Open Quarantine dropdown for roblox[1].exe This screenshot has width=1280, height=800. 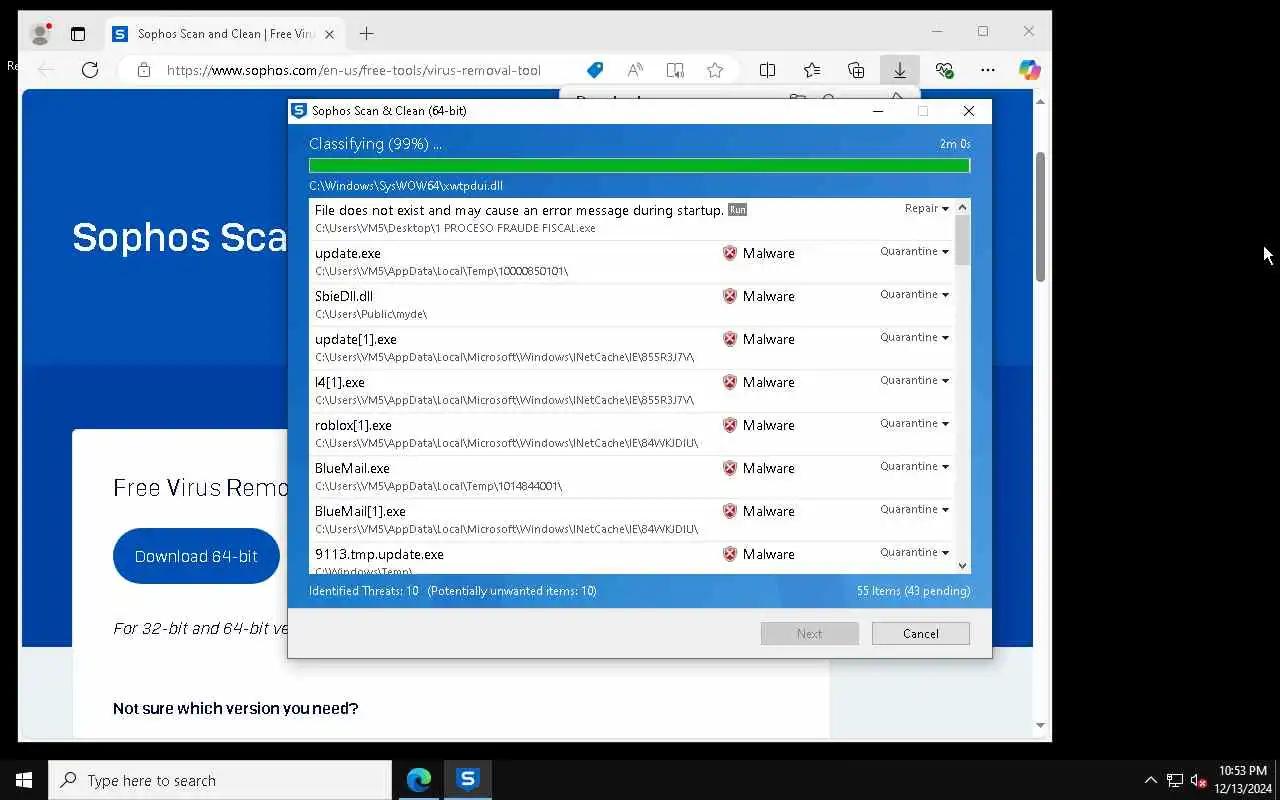click(x=914, y=423)
